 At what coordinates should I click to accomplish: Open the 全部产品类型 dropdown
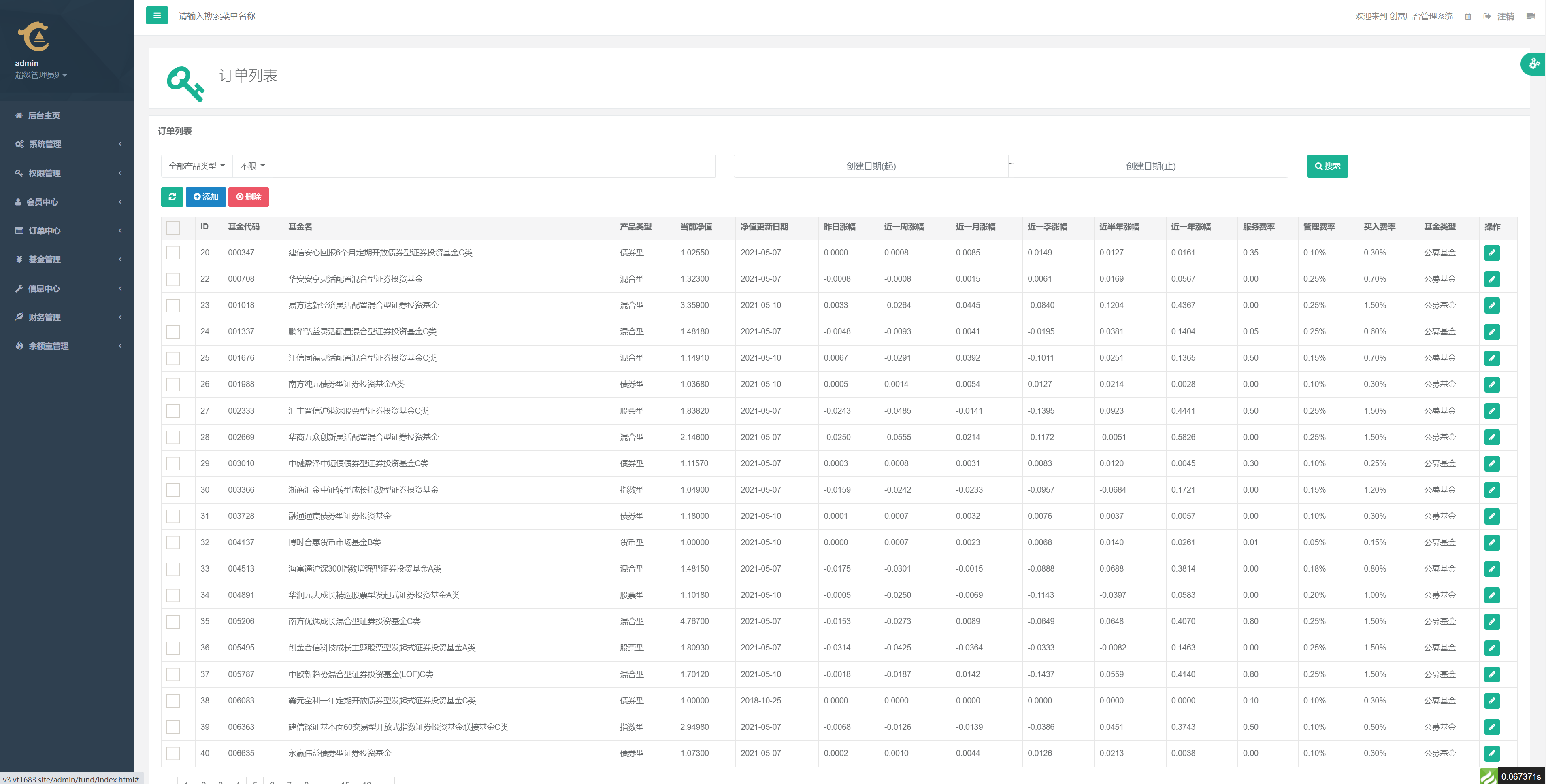pos(196,166)
